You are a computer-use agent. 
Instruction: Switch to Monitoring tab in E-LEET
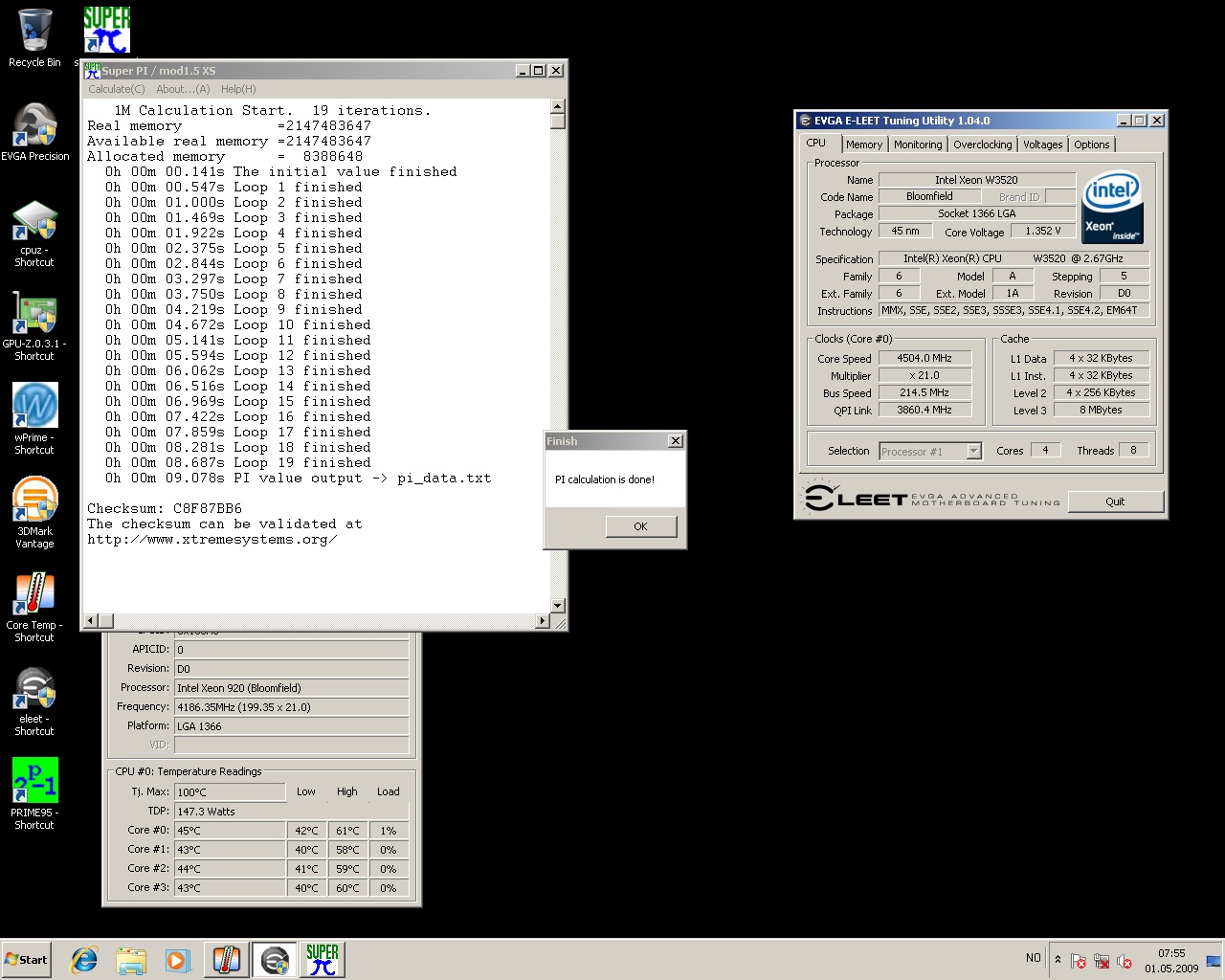(918, 145)
